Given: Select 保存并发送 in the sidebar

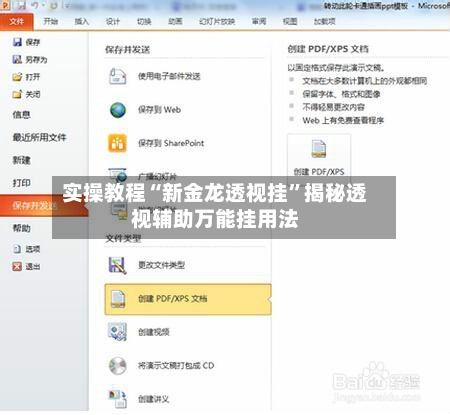Looking at the screenshot, I should (x=43, y=205).
